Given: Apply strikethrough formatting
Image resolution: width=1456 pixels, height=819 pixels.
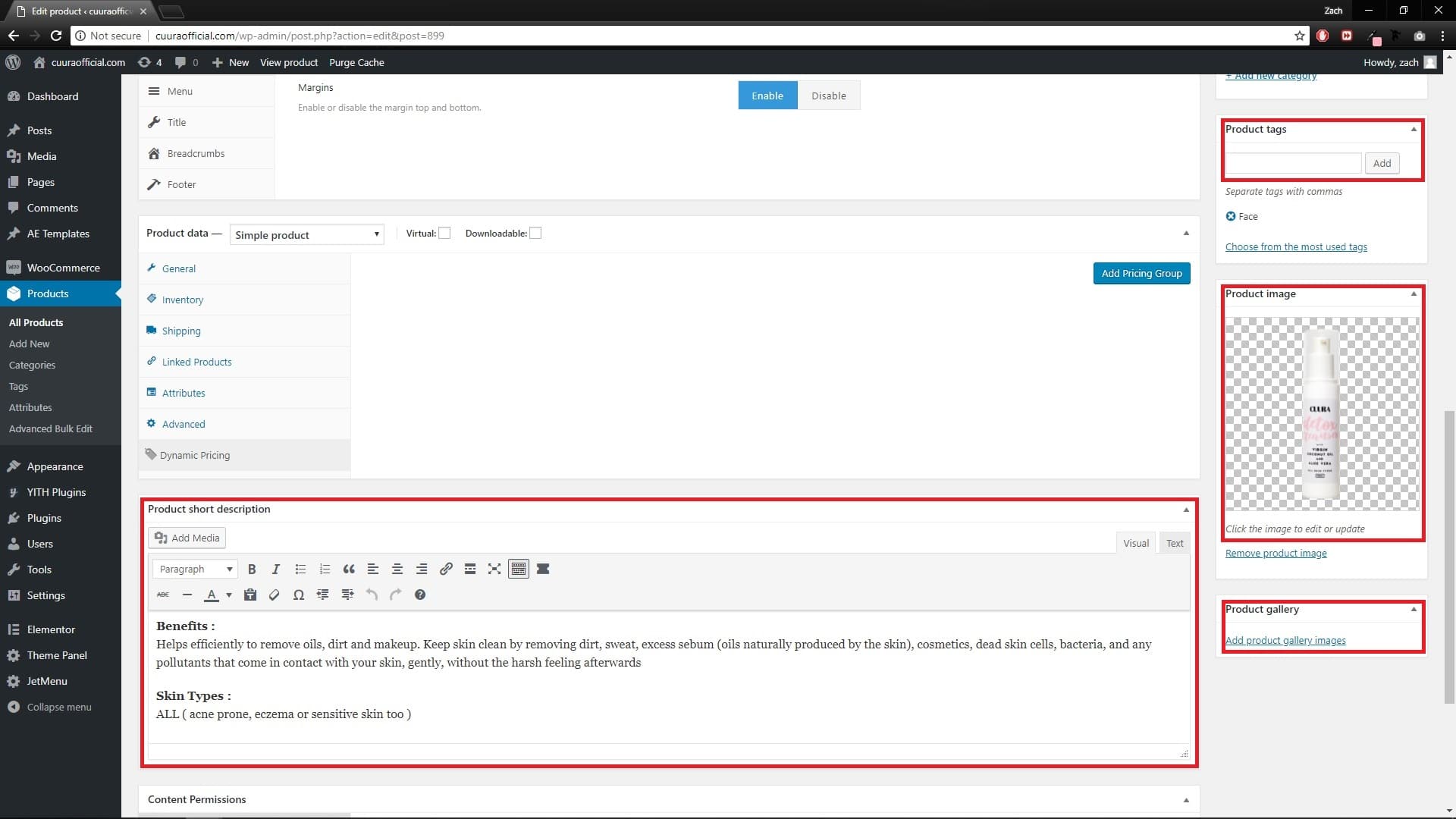Looking at the screenshot, I should [x=163, y=595].
